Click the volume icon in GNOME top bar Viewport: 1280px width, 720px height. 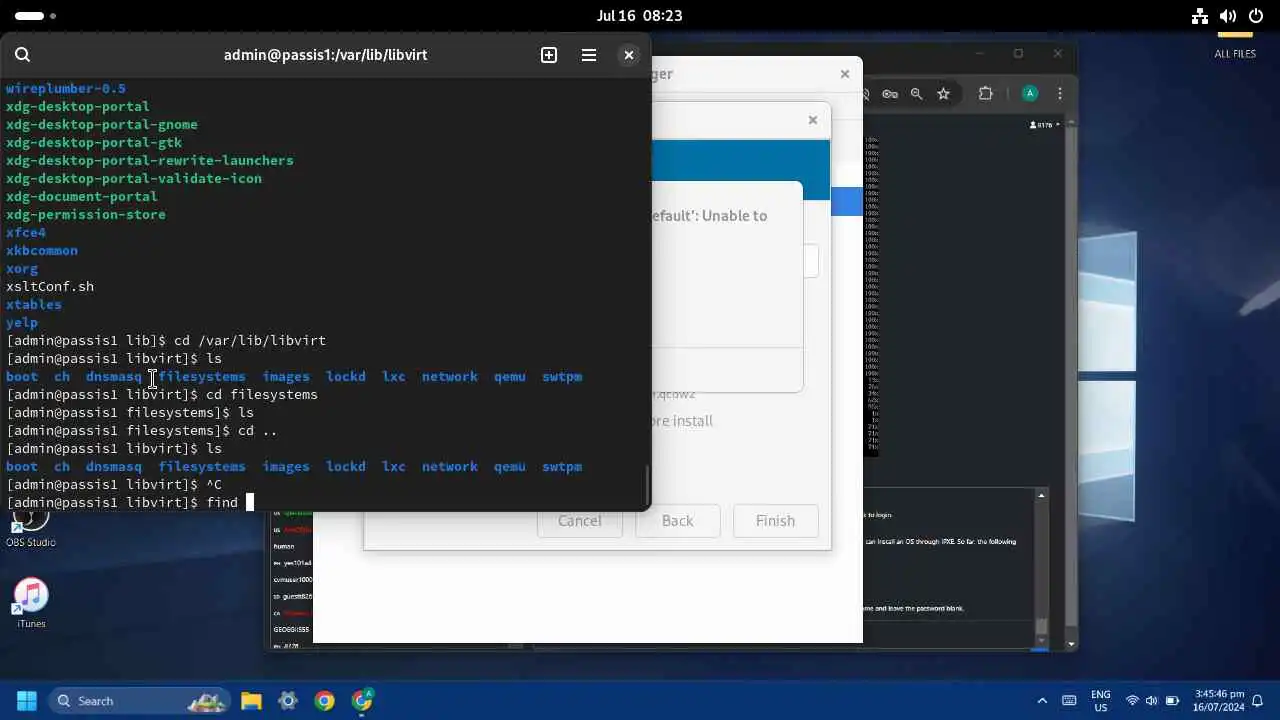(1228, 16)
